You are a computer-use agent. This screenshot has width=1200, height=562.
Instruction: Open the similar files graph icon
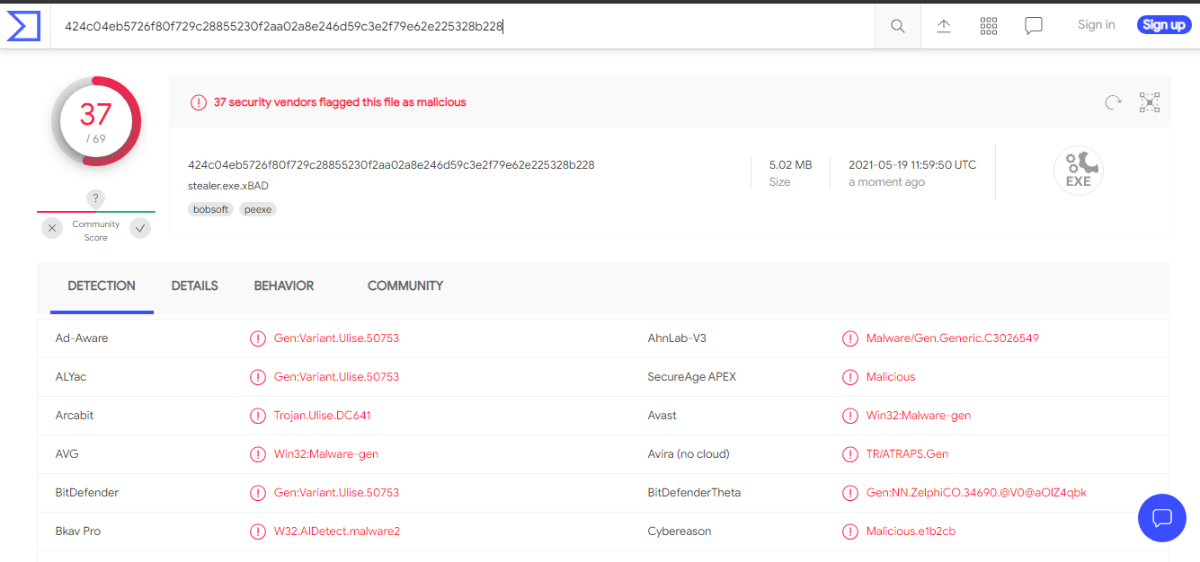coord(1150,102)
